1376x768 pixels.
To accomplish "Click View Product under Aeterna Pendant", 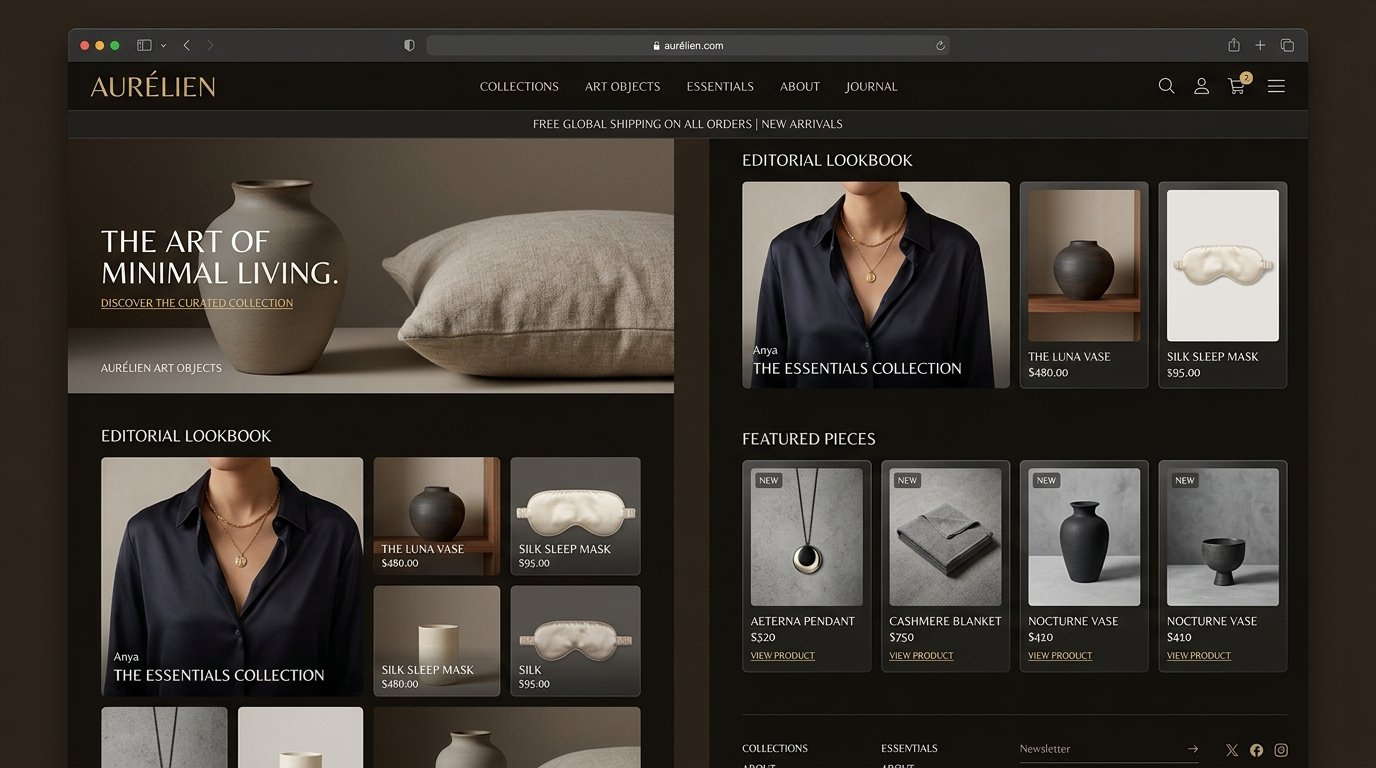I will 783,656.
